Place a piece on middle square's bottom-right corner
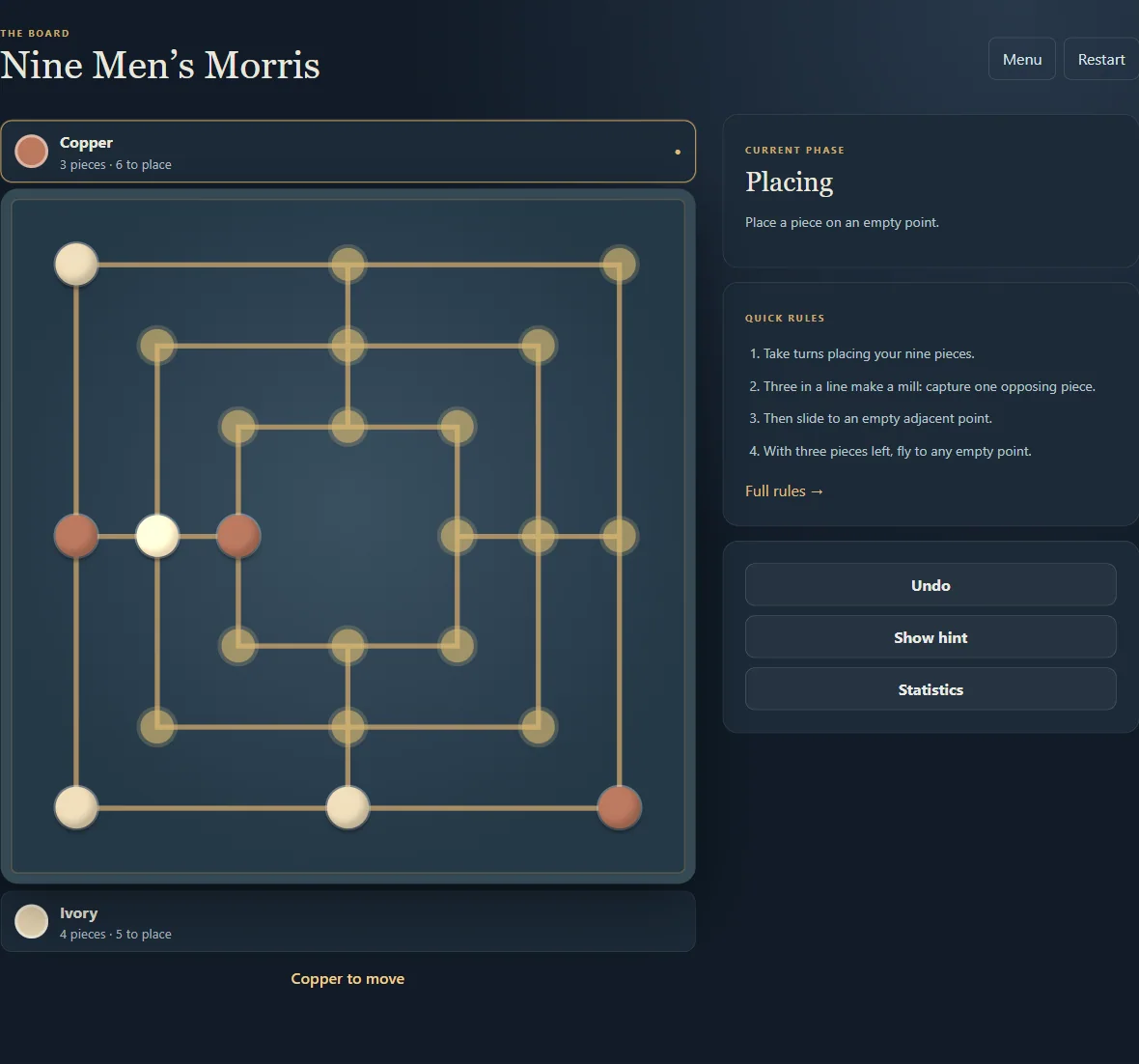Image resolution: width=1139 pixels, height=1064 pixels. point(539,727)
